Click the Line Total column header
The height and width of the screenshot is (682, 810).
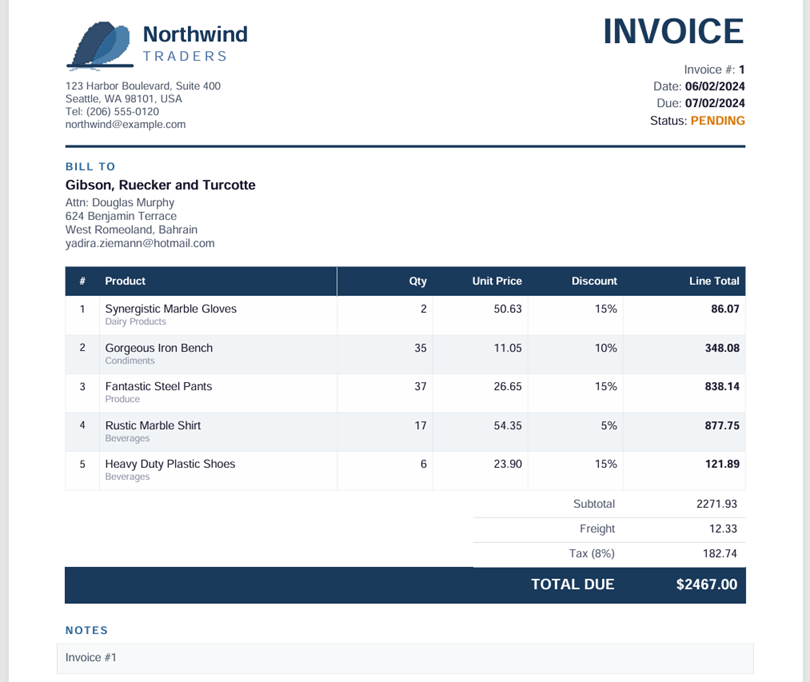pyautogui.click(x=714, y=281)
